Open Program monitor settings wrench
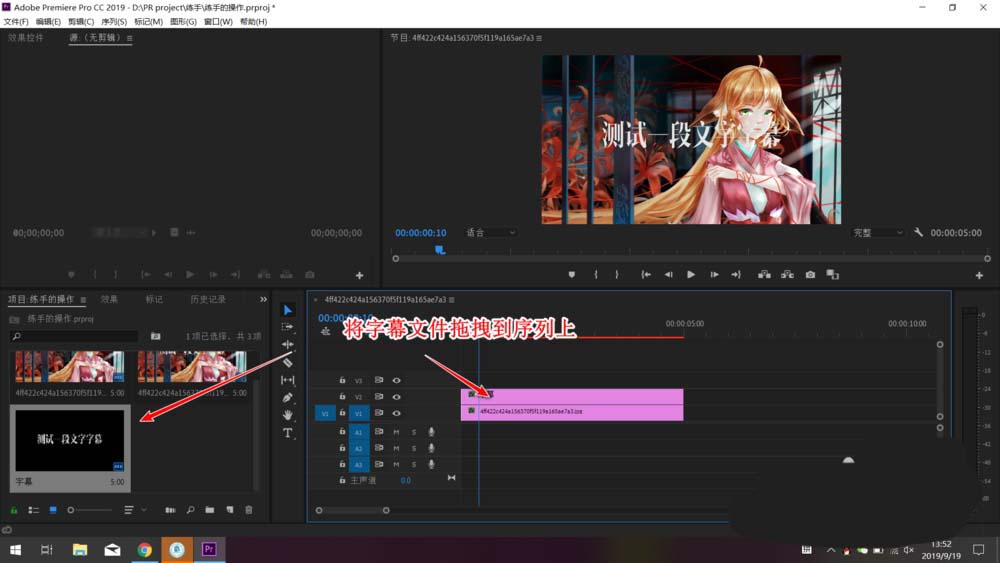This screenshot has height=563, width=1000. pyautogui.click(x=918, y=233)
